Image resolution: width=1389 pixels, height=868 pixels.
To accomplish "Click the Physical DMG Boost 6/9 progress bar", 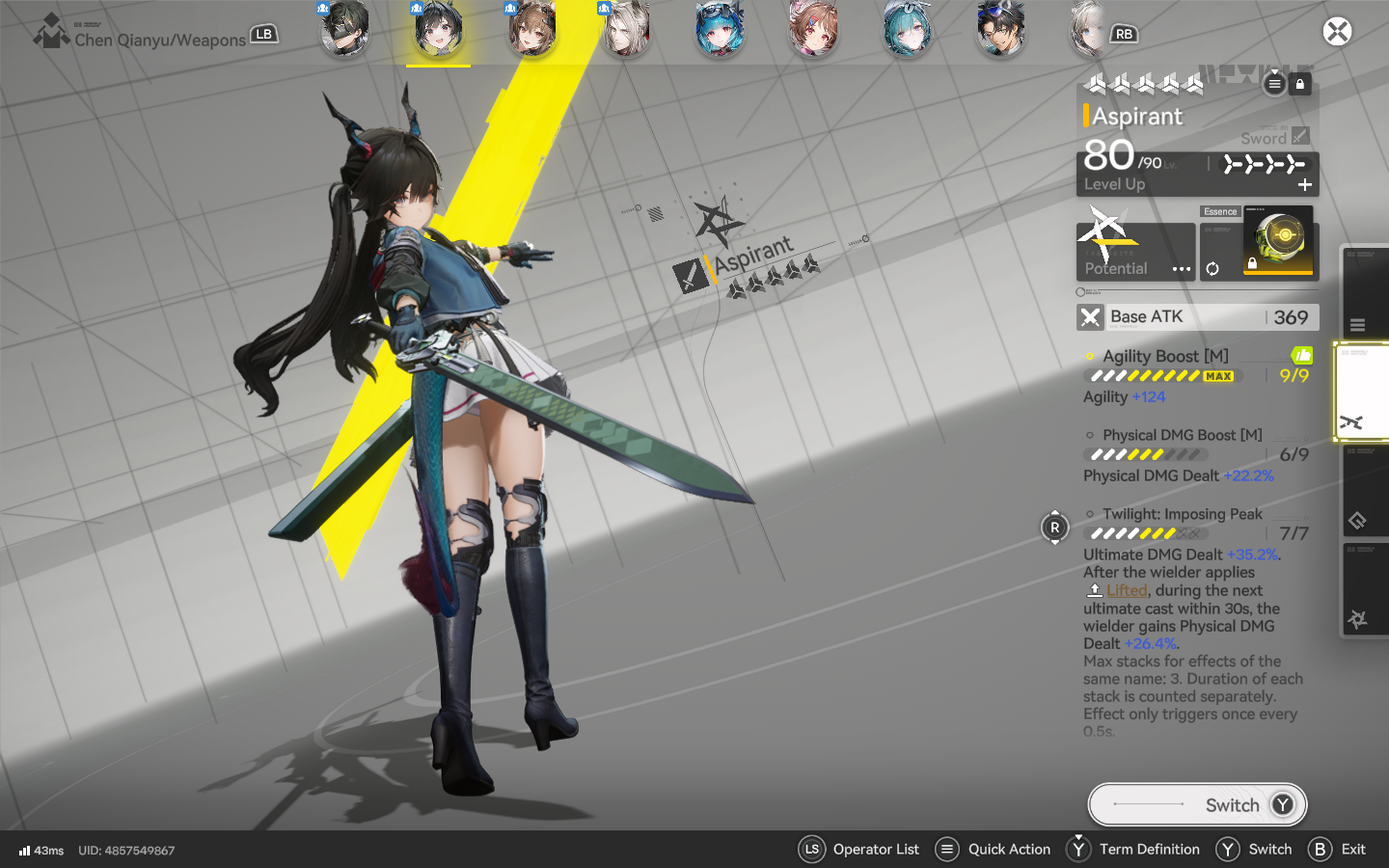I will (1146, 455).
